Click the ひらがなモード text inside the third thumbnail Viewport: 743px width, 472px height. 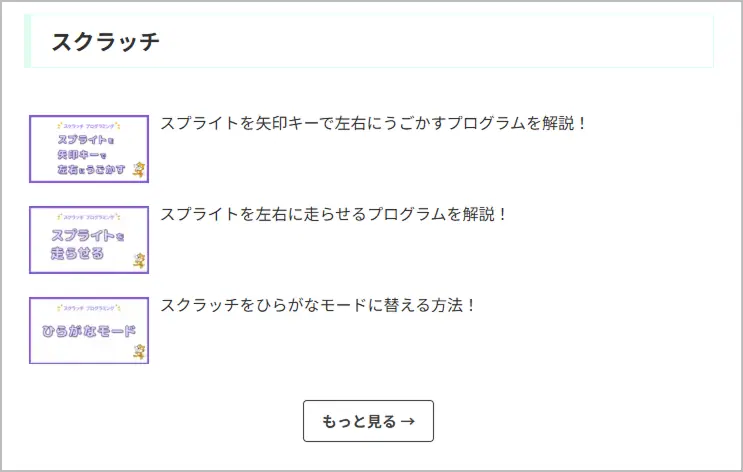click(89, 331)
